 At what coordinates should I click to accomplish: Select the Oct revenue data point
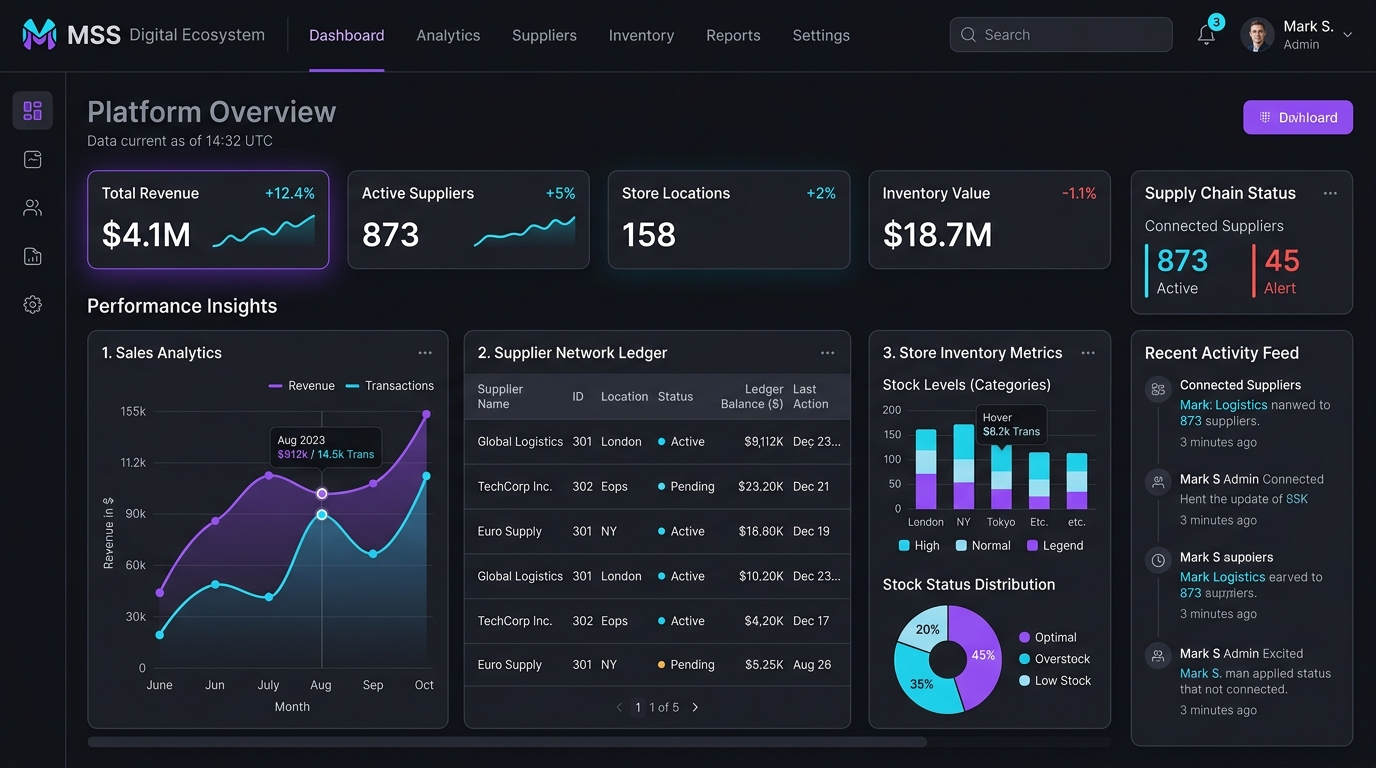[427, 414]
